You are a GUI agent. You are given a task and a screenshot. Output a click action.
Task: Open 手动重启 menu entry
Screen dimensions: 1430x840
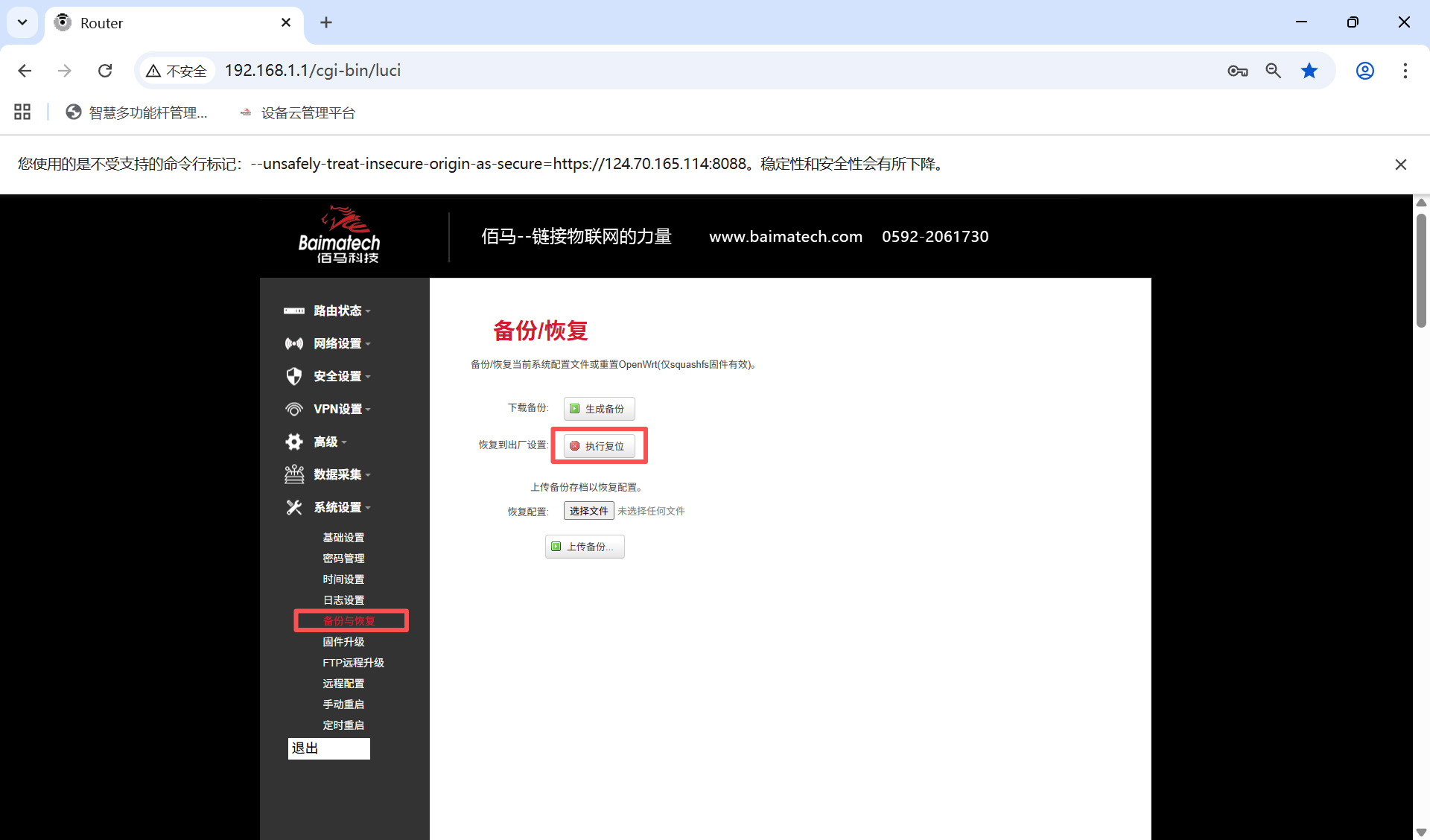pos(343,704)
